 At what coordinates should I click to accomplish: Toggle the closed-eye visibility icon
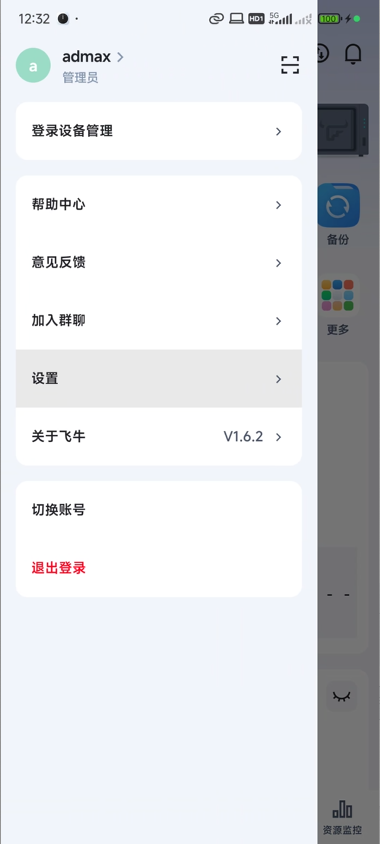coord(341,697)
